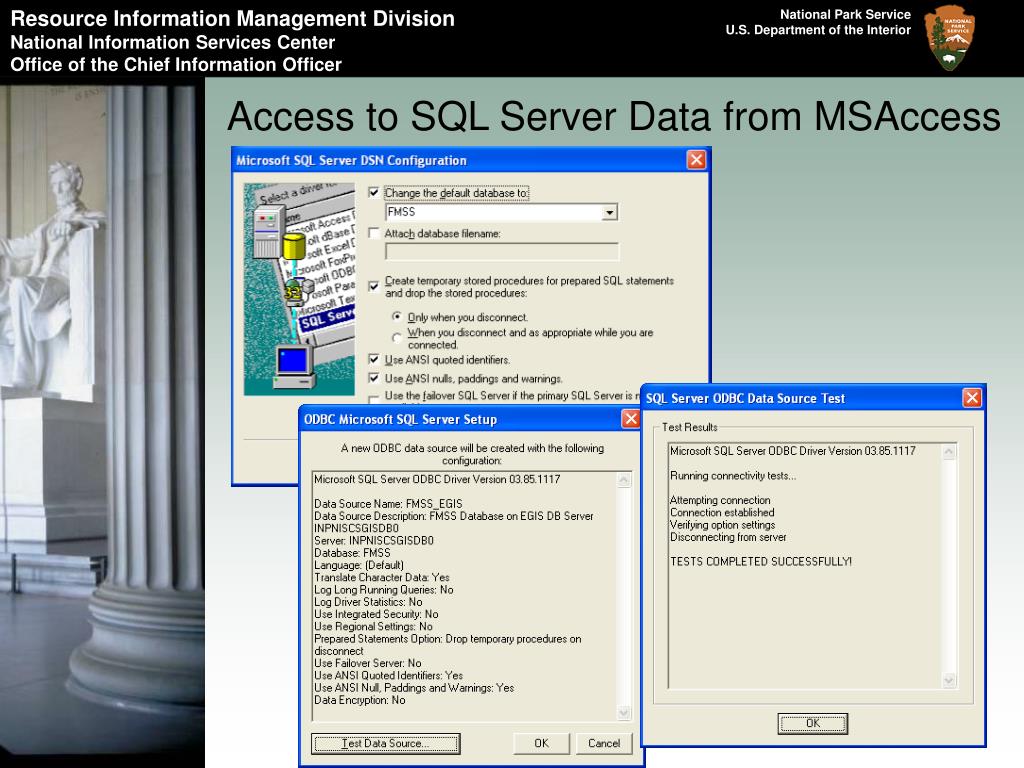1024x768 pixels.
Task: Click 'Data Source Name: FMSS_EGIS' line
Action: 388,504
